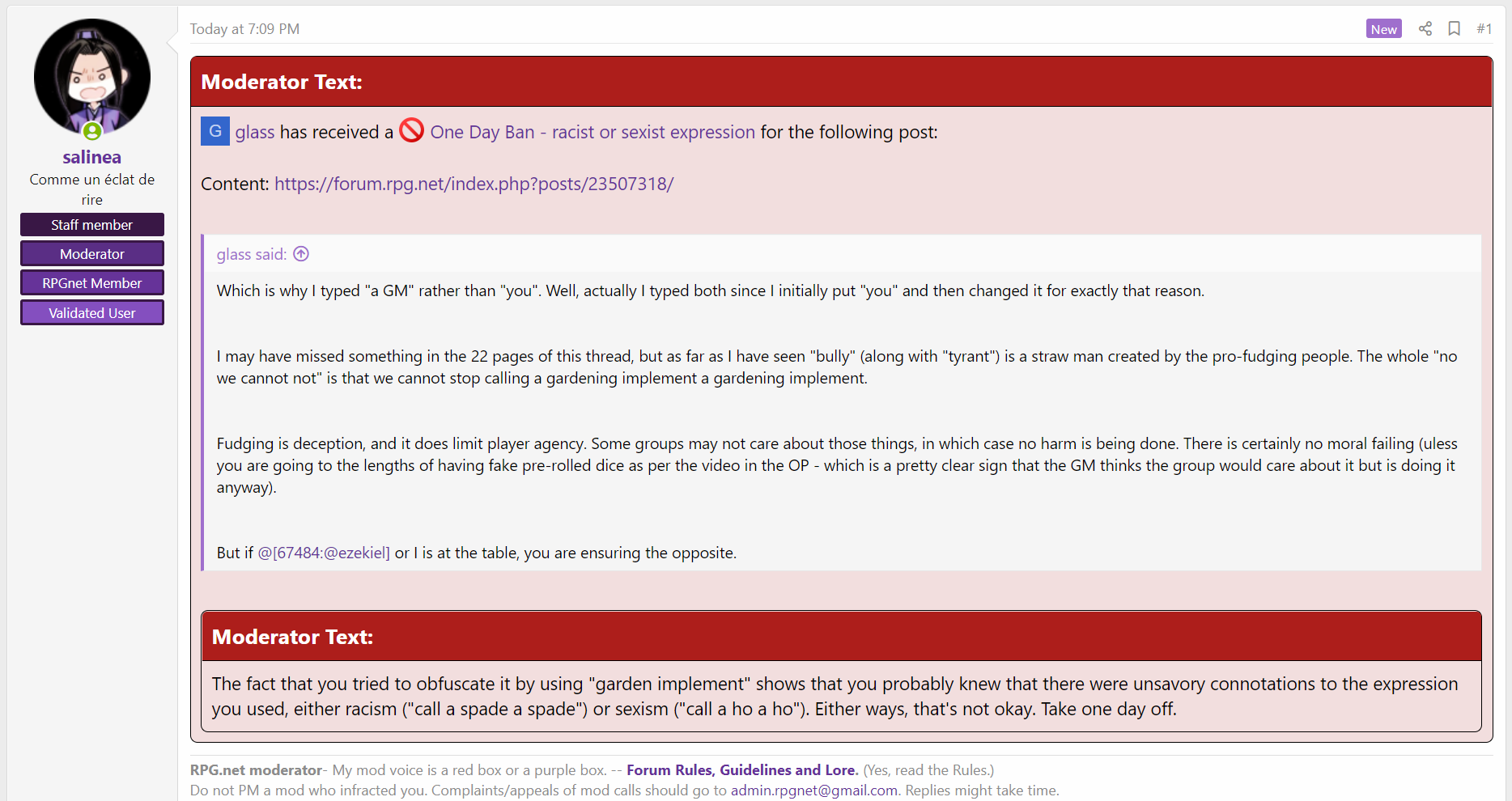Click the Staff member badge
The width and height of the screenshot is (1512, 801).
(92, 225)
